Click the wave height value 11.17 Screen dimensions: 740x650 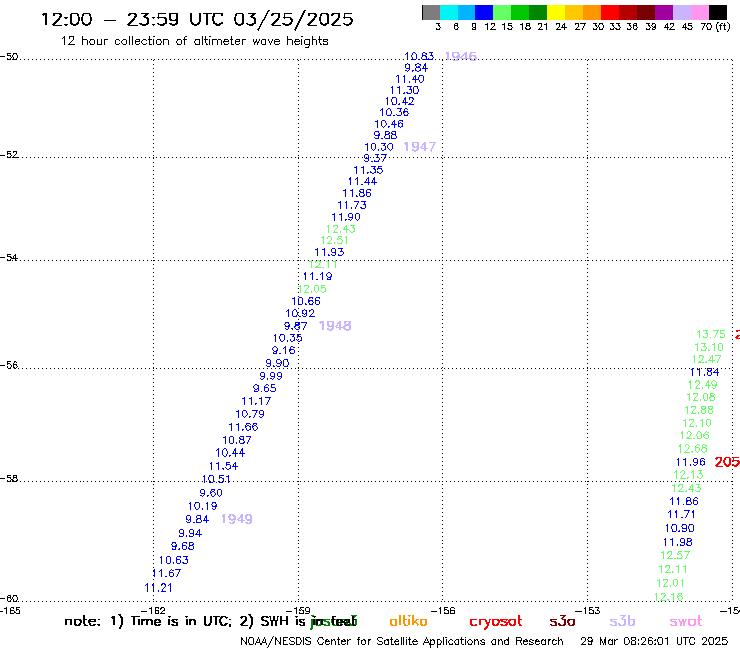point(256,401)
